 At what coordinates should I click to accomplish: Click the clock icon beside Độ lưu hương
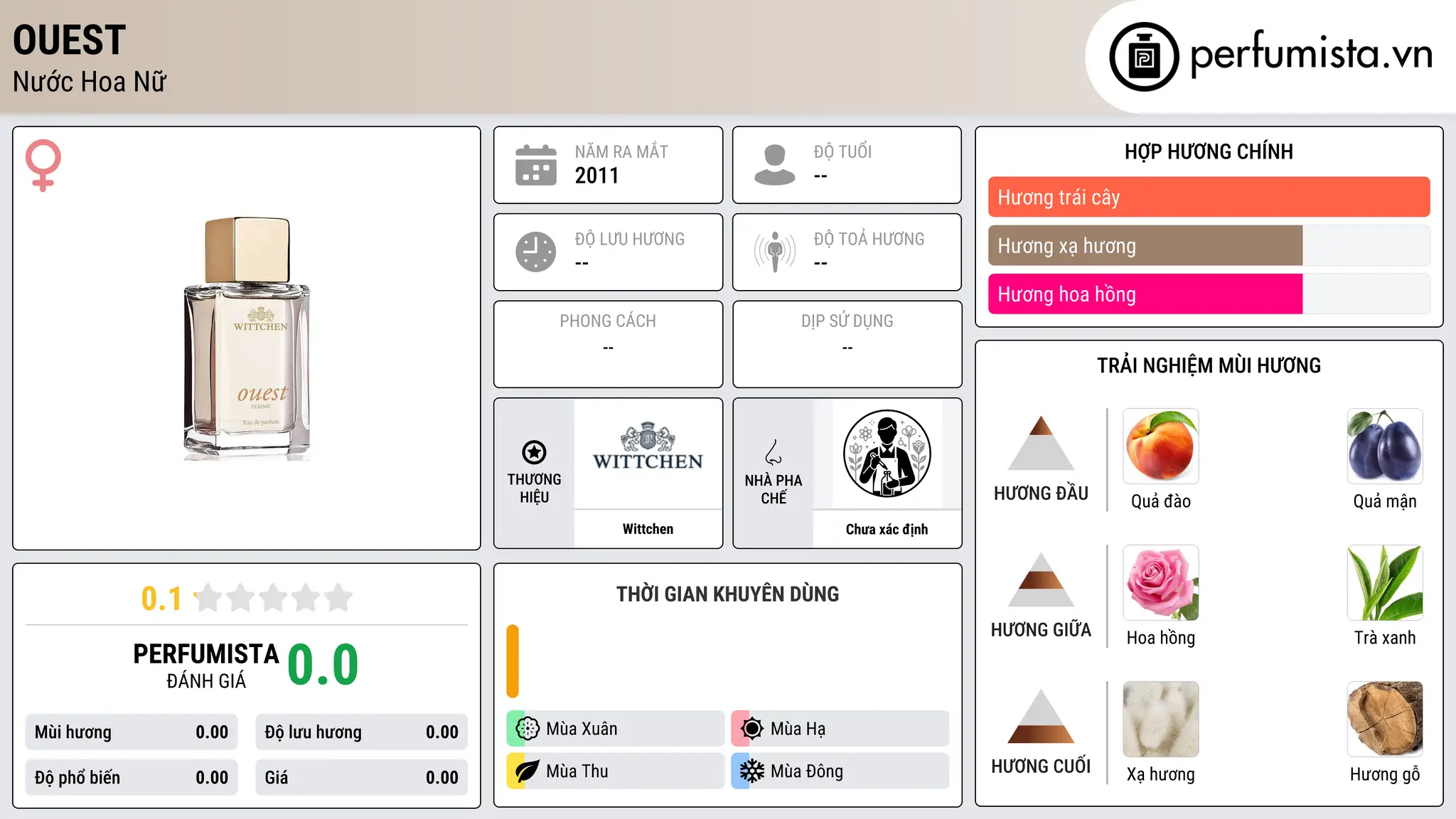click(x=536, y=252)
